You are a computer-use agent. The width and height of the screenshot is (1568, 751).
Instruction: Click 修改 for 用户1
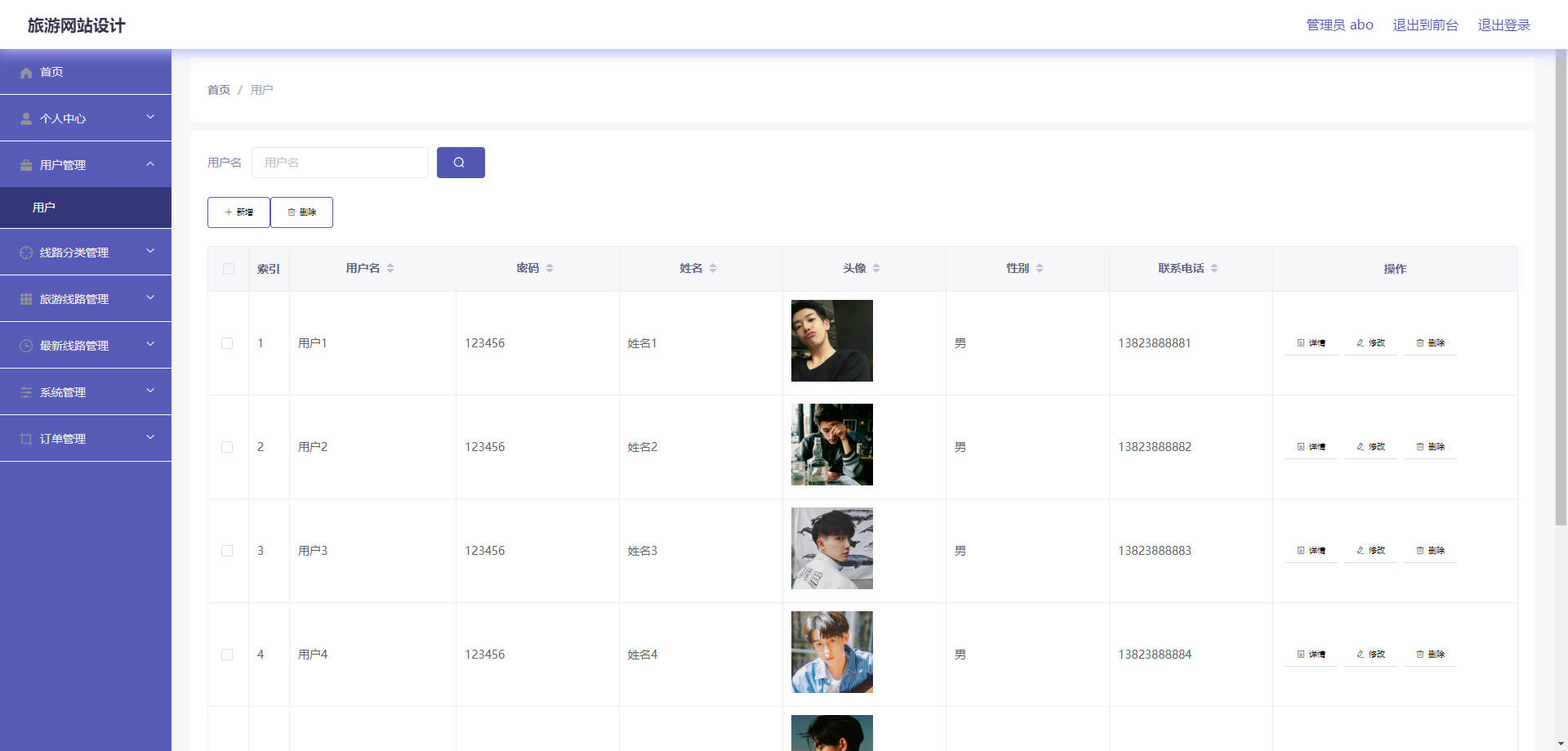(x=1370, y=343)
